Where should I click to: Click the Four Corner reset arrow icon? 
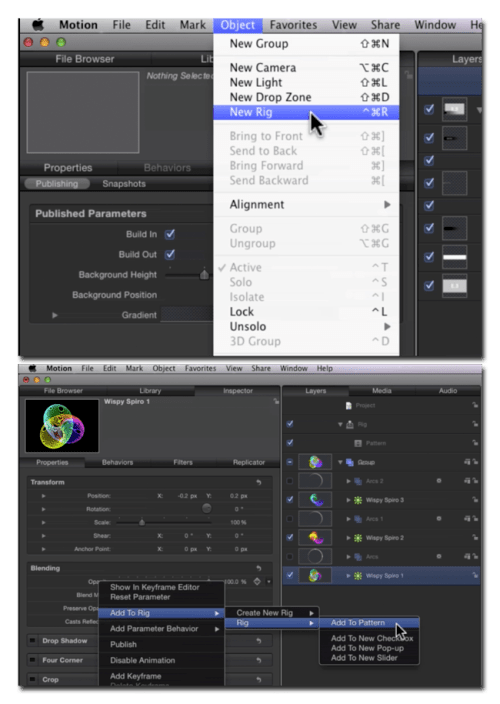[x=259, y=660]
